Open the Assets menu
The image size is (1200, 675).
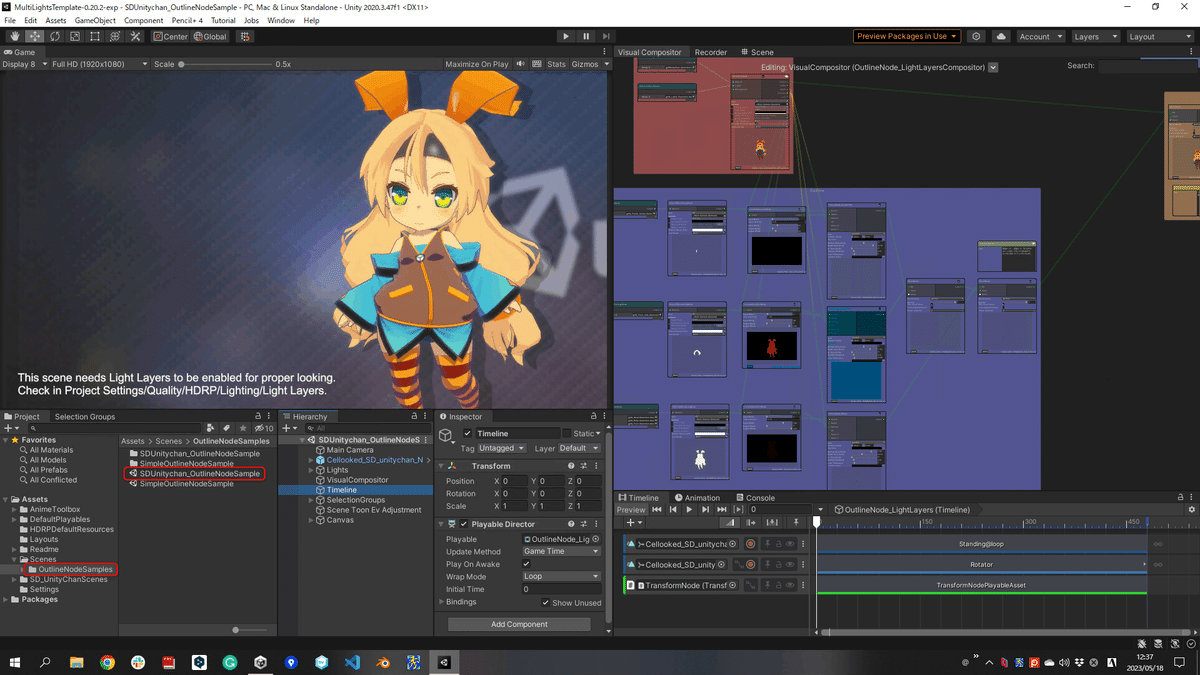[56, 20]
